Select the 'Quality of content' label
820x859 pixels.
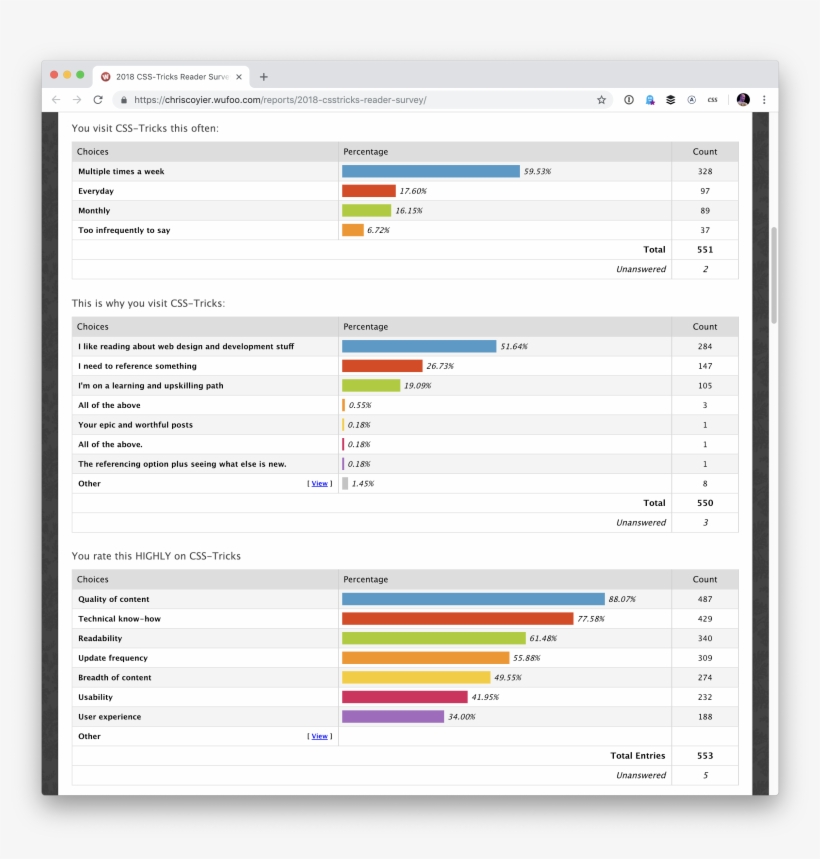coord(113,599)
